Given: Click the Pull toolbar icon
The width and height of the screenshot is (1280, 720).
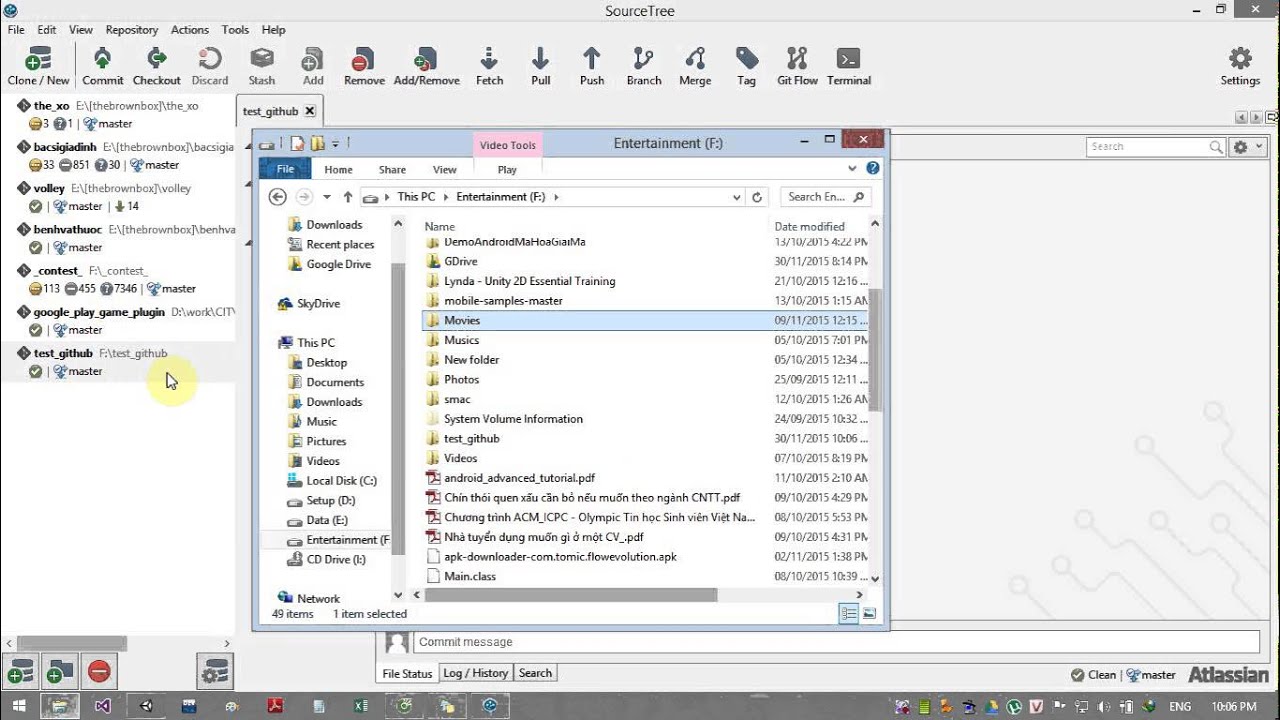Looking at the screenshot, I should pyautogui.click(x=540, y=66).
